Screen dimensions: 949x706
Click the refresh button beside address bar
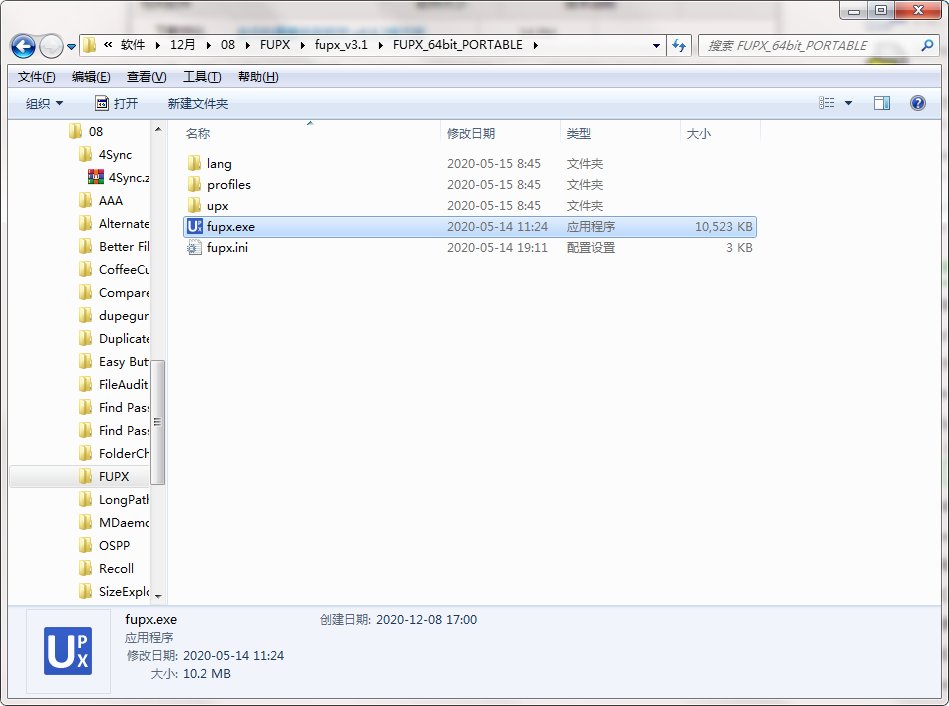[680, 46]
